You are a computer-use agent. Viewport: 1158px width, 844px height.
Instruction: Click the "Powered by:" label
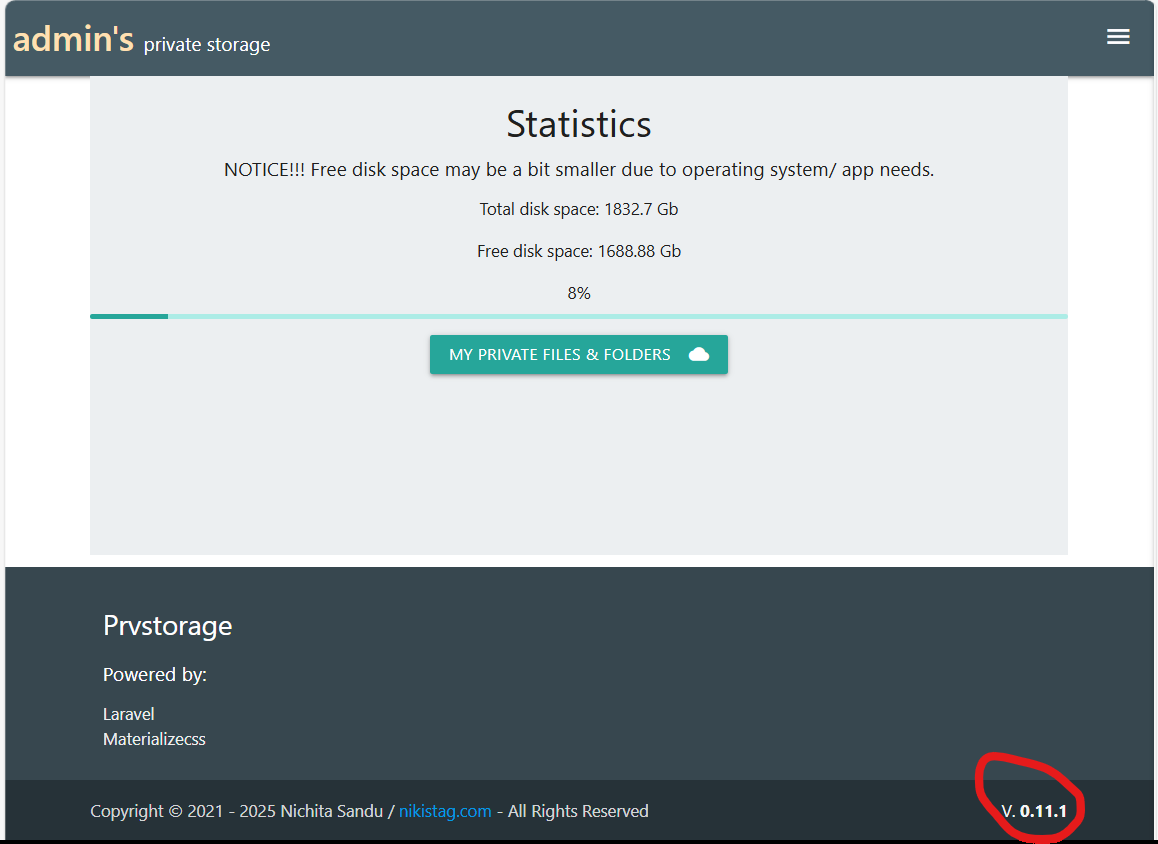coord(155,675)
